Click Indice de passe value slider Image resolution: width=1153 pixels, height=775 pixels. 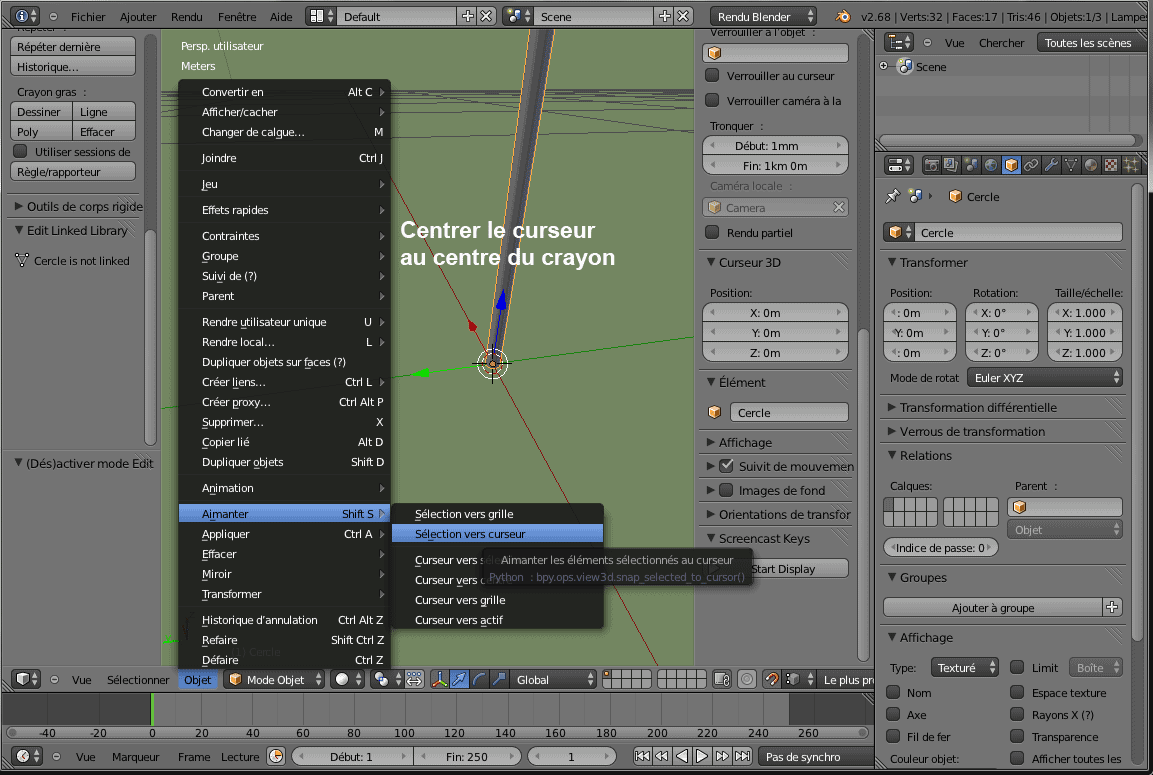pos(940,548)
